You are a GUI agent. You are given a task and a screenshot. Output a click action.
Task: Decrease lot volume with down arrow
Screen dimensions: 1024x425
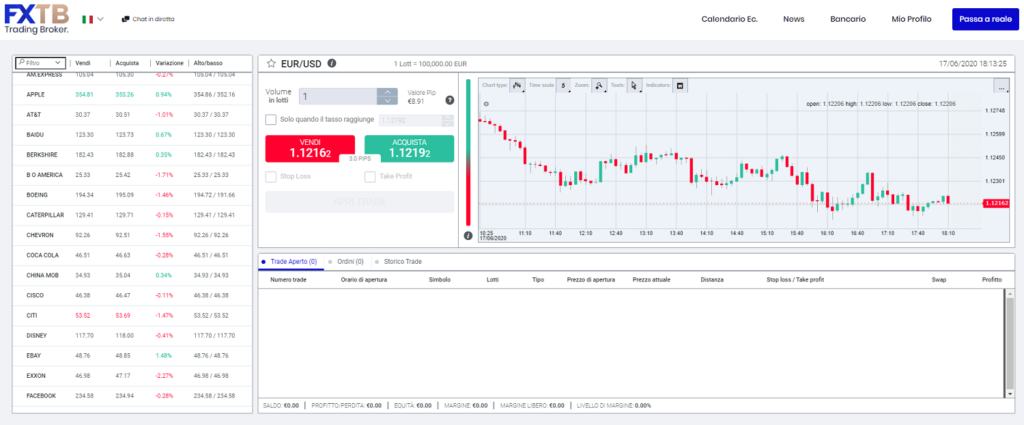[x=387, y=101]
